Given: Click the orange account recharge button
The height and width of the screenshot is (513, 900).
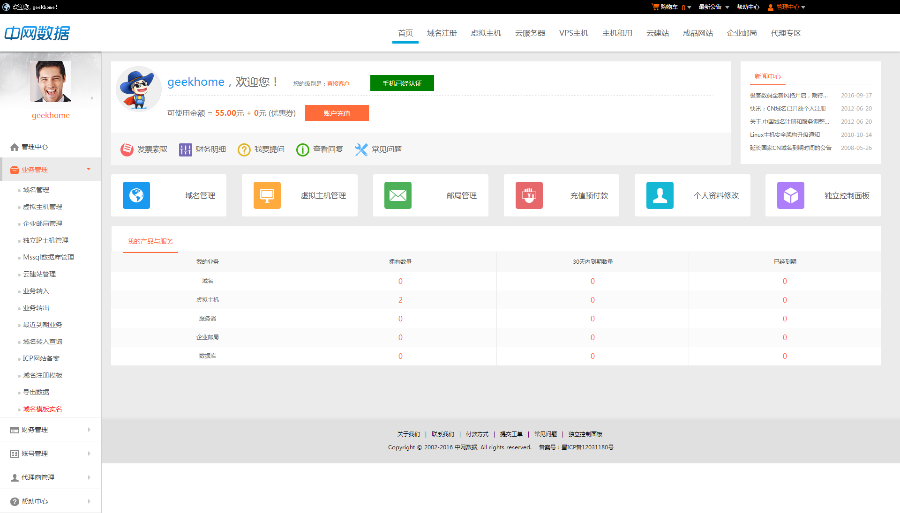Looking at the screenshot, I should pos(337,113).
